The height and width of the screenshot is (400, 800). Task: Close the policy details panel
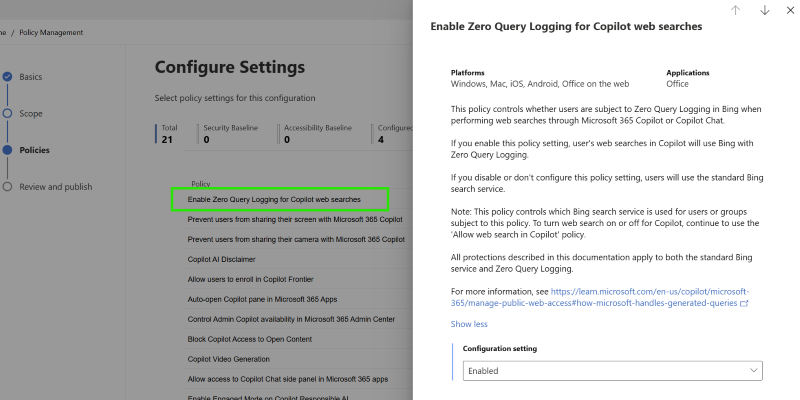(790, 10)
